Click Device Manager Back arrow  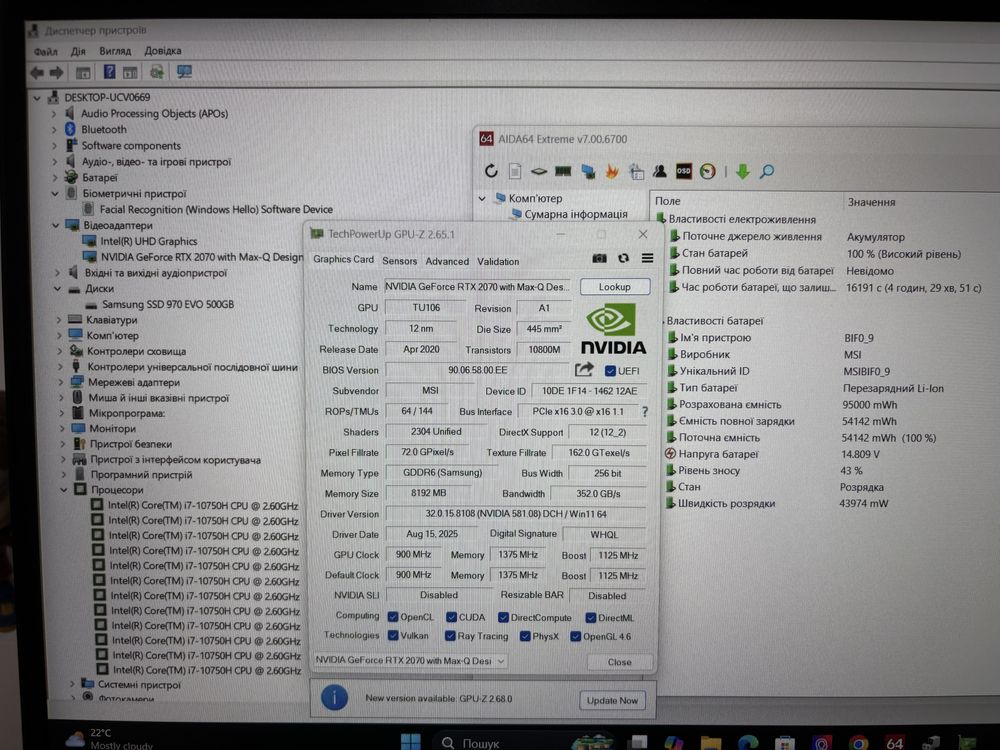pyautogui.click(x=37, y=73)
